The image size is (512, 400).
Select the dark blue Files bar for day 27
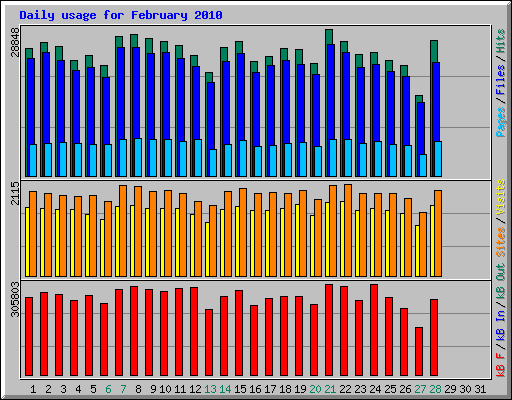[421, 128]
